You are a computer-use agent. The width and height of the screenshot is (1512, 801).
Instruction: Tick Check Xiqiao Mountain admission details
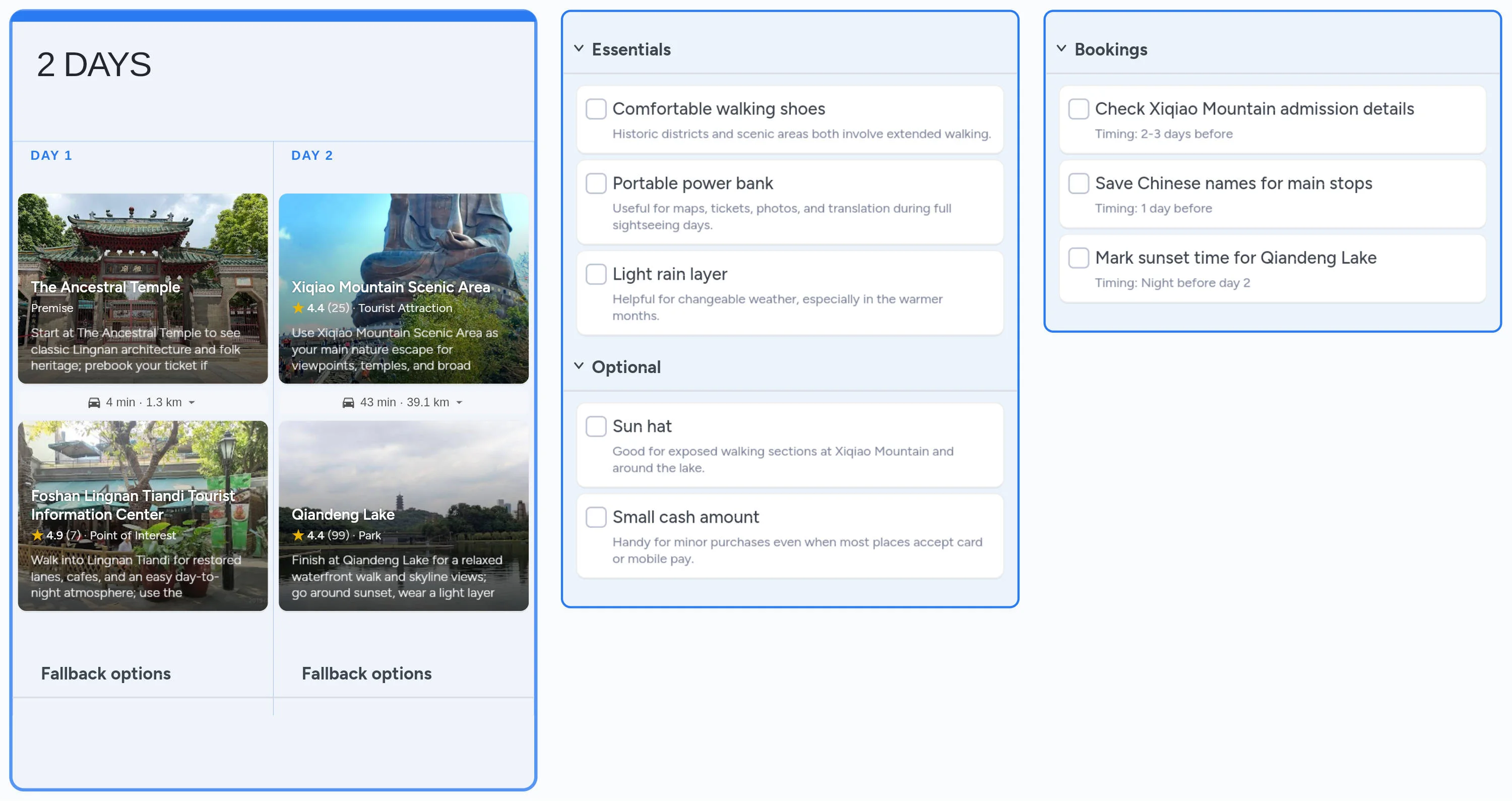[1078, 109]
